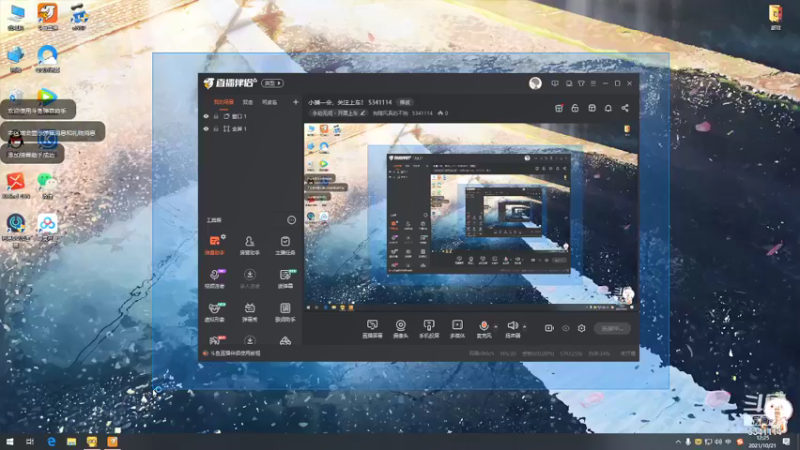Click the stream preview canvas

[471, 217]
